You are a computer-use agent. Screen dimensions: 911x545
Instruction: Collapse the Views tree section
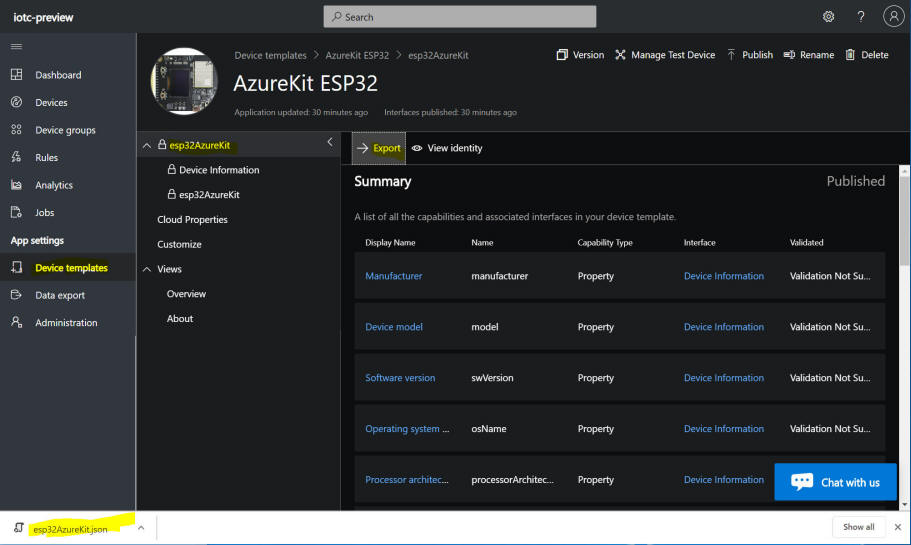(147, 269)
